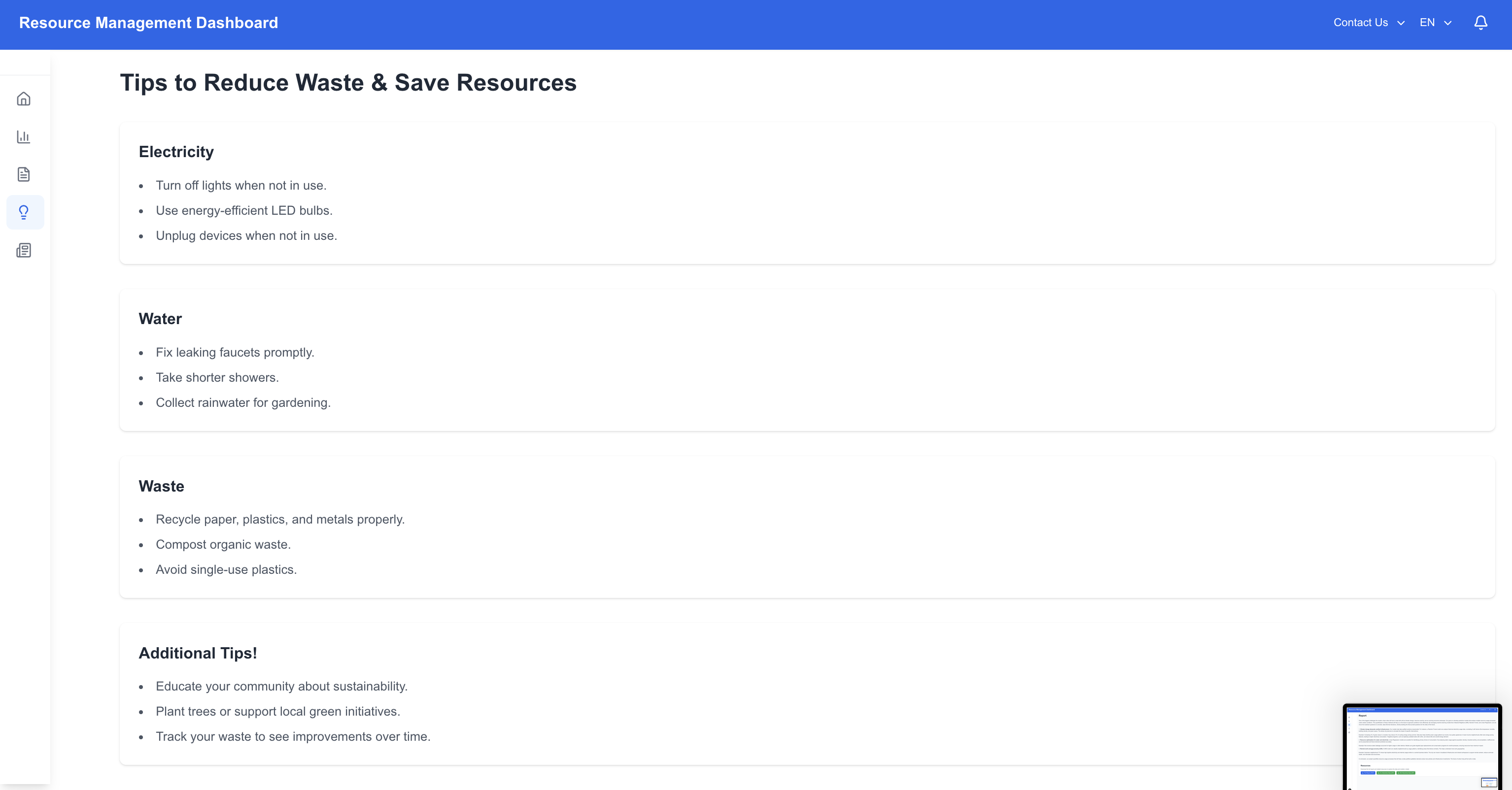1512x790 pixels.
Task: Click the Additional Tips! heading
Action: (198, 654)
